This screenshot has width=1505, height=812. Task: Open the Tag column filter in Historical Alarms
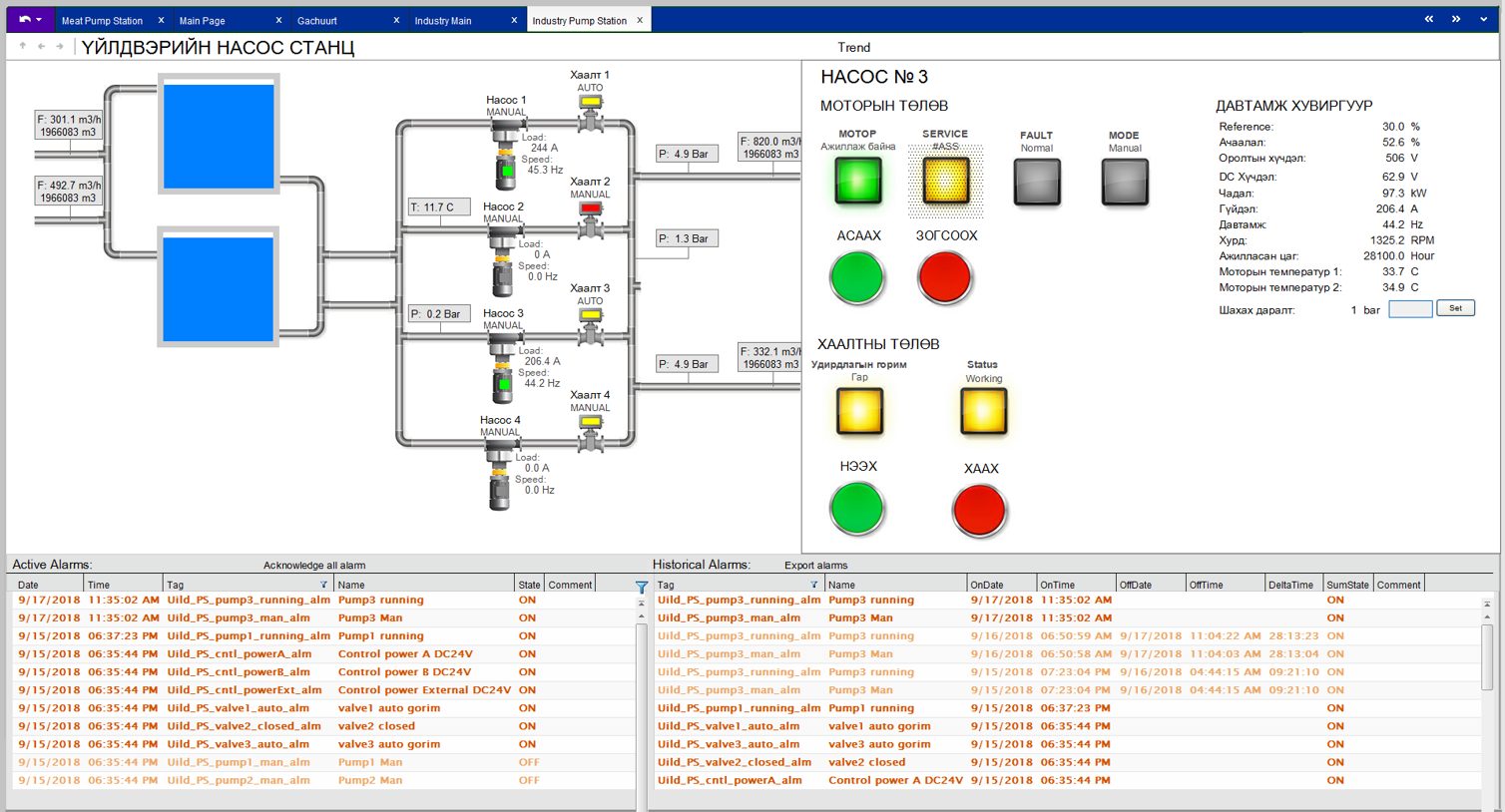click(814, 585)
